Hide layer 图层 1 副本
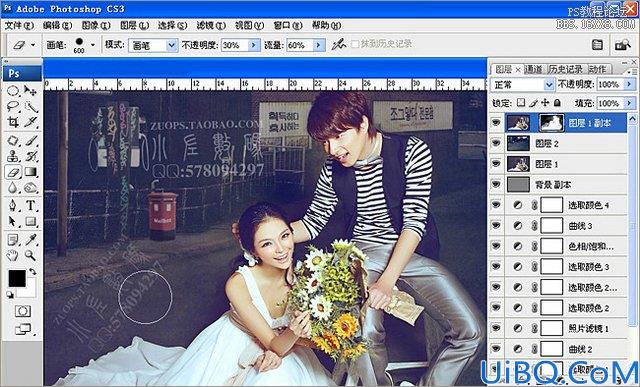The width and height of the screenshot is (640, 387). pos(496,123)
